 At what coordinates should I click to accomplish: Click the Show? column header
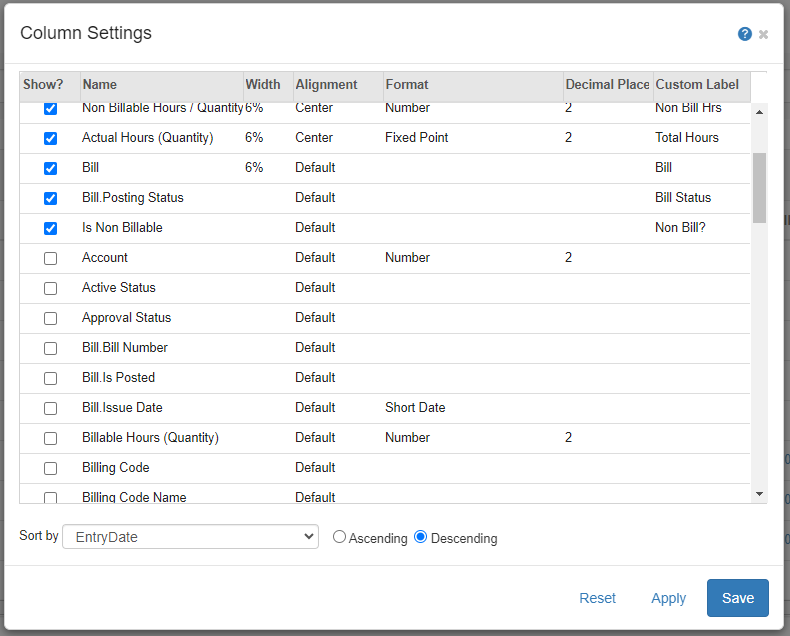click(x=50, y=85)
